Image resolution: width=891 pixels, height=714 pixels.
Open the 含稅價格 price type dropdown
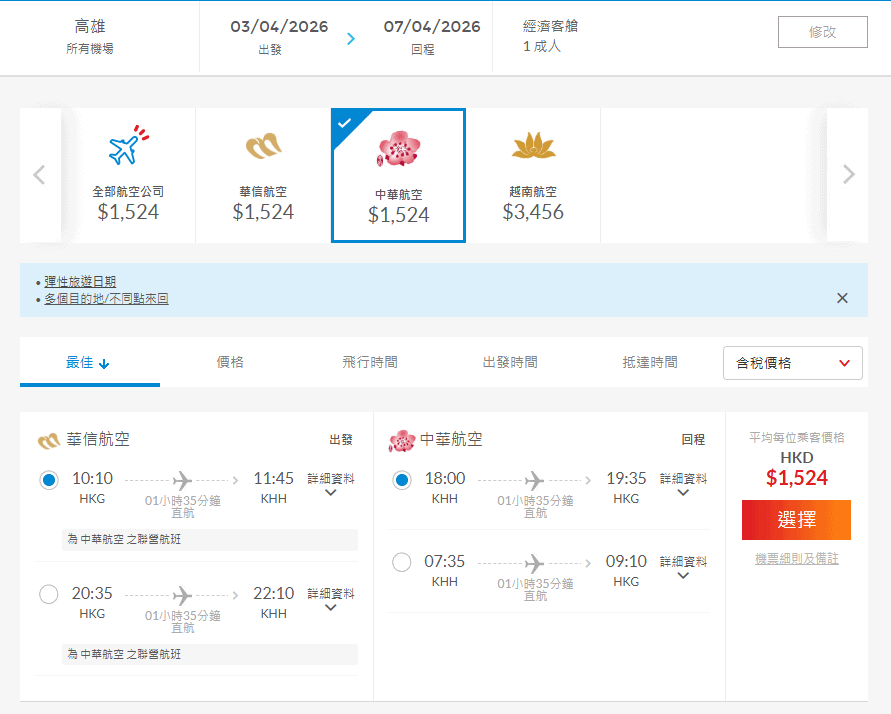pyautogui.click(x=792, y=363)
